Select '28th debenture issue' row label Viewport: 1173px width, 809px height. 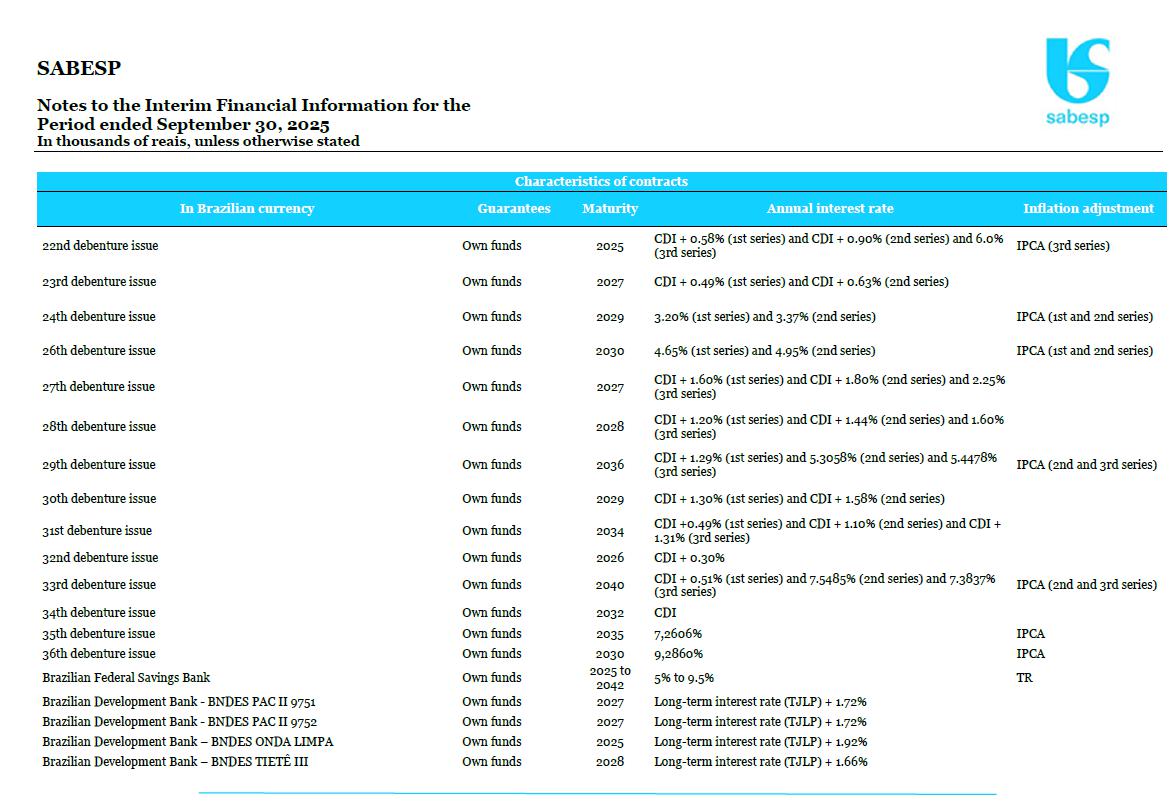99,427
